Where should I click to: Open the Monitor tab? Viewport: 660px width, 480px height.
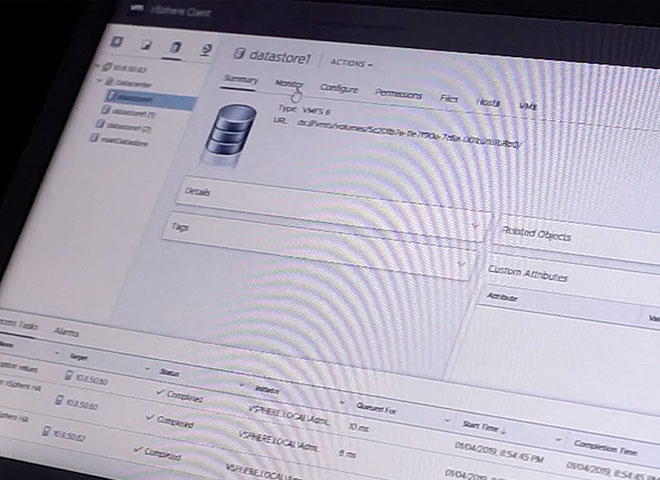pos(288,84)
